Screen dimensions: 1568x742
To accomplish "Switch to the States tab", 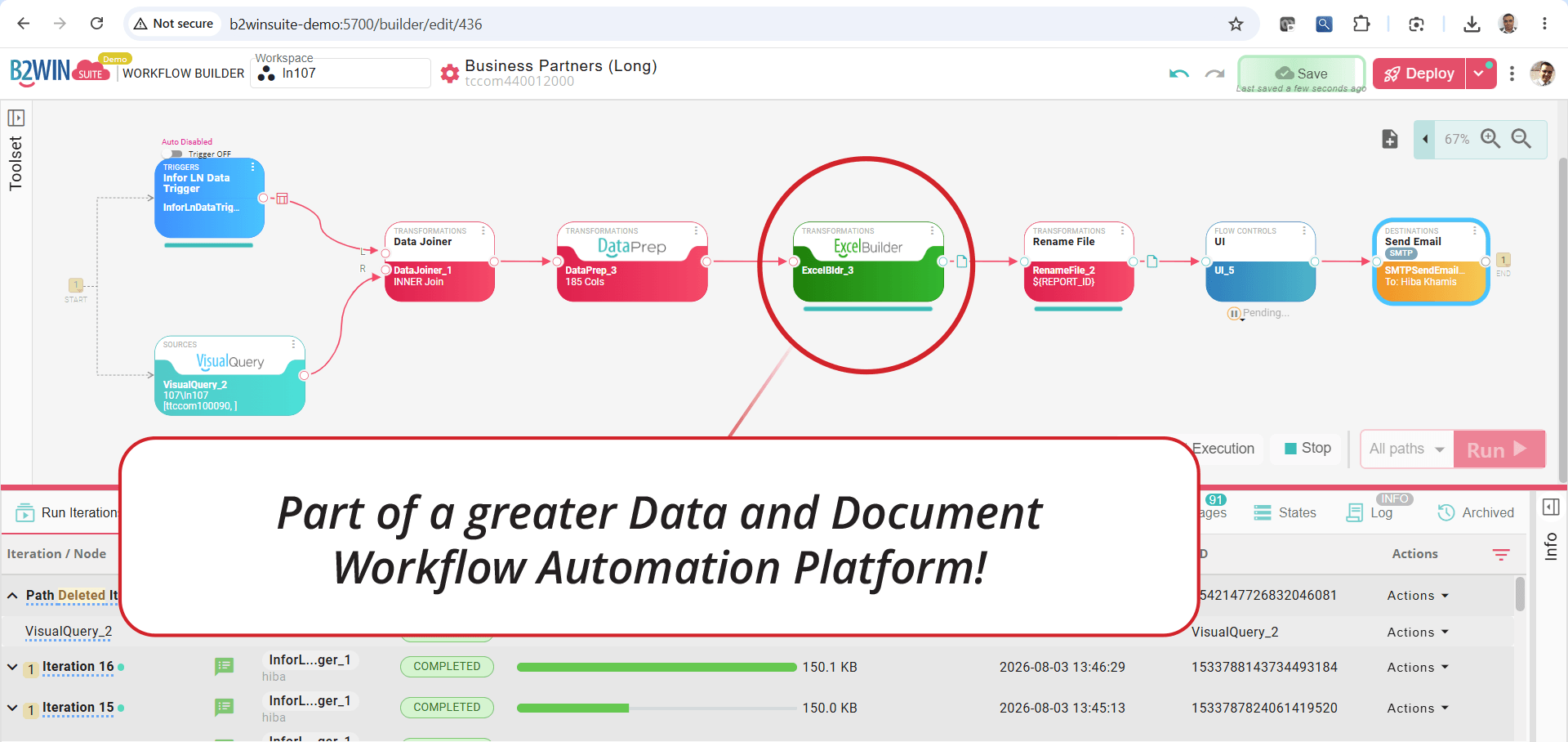I will [1285, 512].
